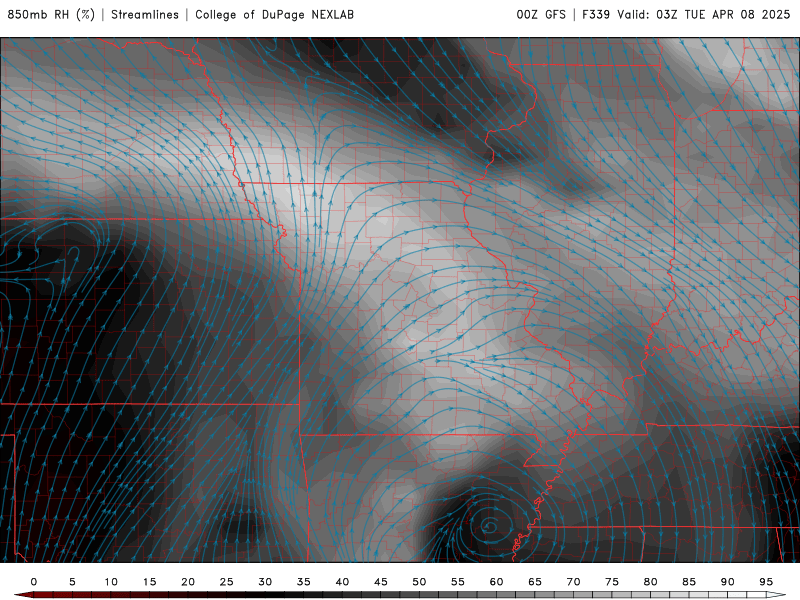
Task: Click the "F339" forecast hour text
Action: click(596, 15)
